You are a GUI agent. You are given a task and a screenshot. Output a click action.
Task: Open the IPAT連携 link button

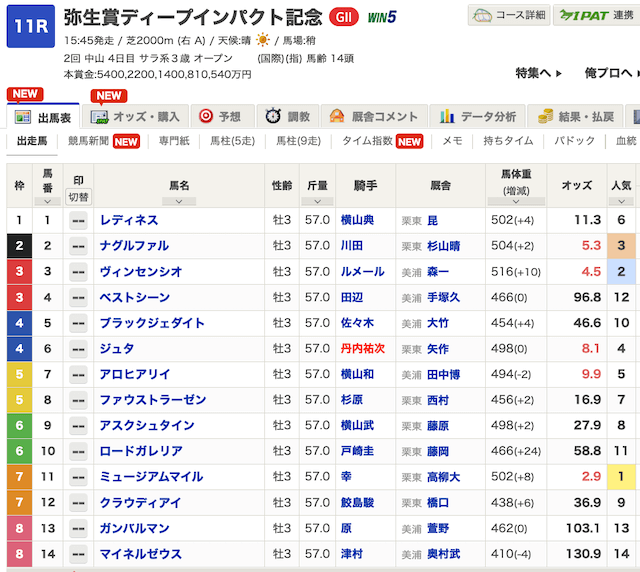[x=597, y=16]
